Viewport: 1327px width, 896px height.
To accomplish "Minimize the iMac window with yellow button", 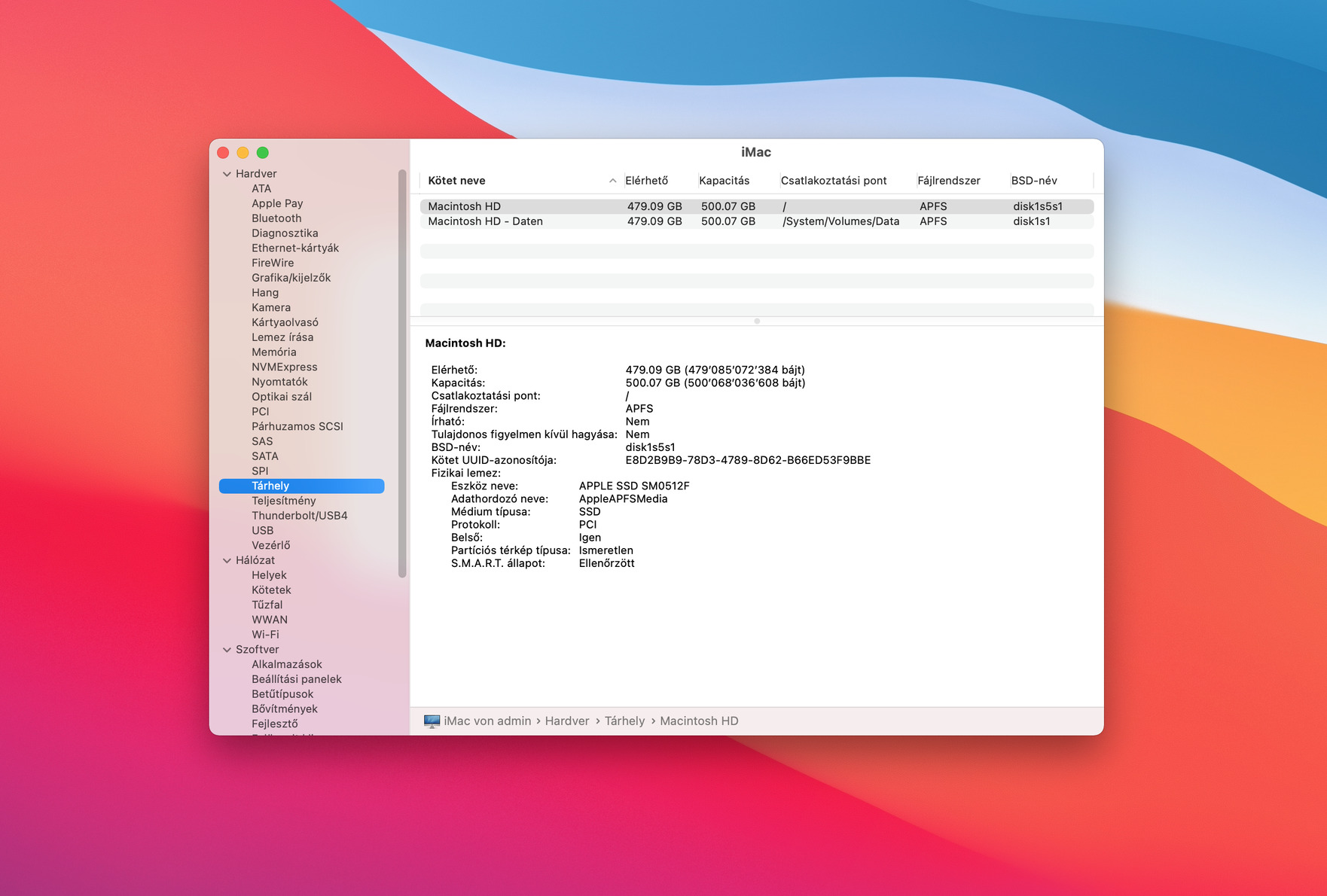I will click(243, 153).
